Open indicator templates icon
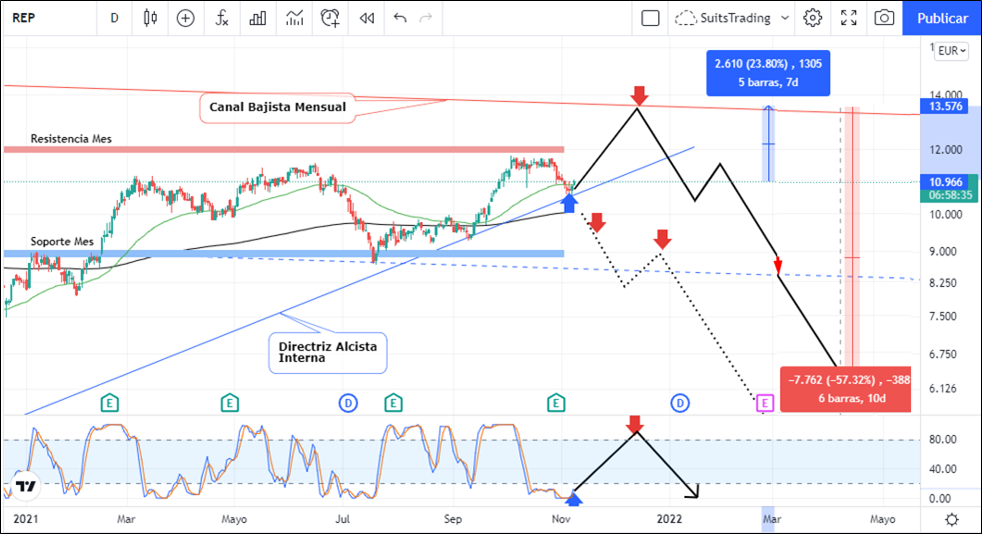This screenshot has height=534, width=982. (294, 18)
